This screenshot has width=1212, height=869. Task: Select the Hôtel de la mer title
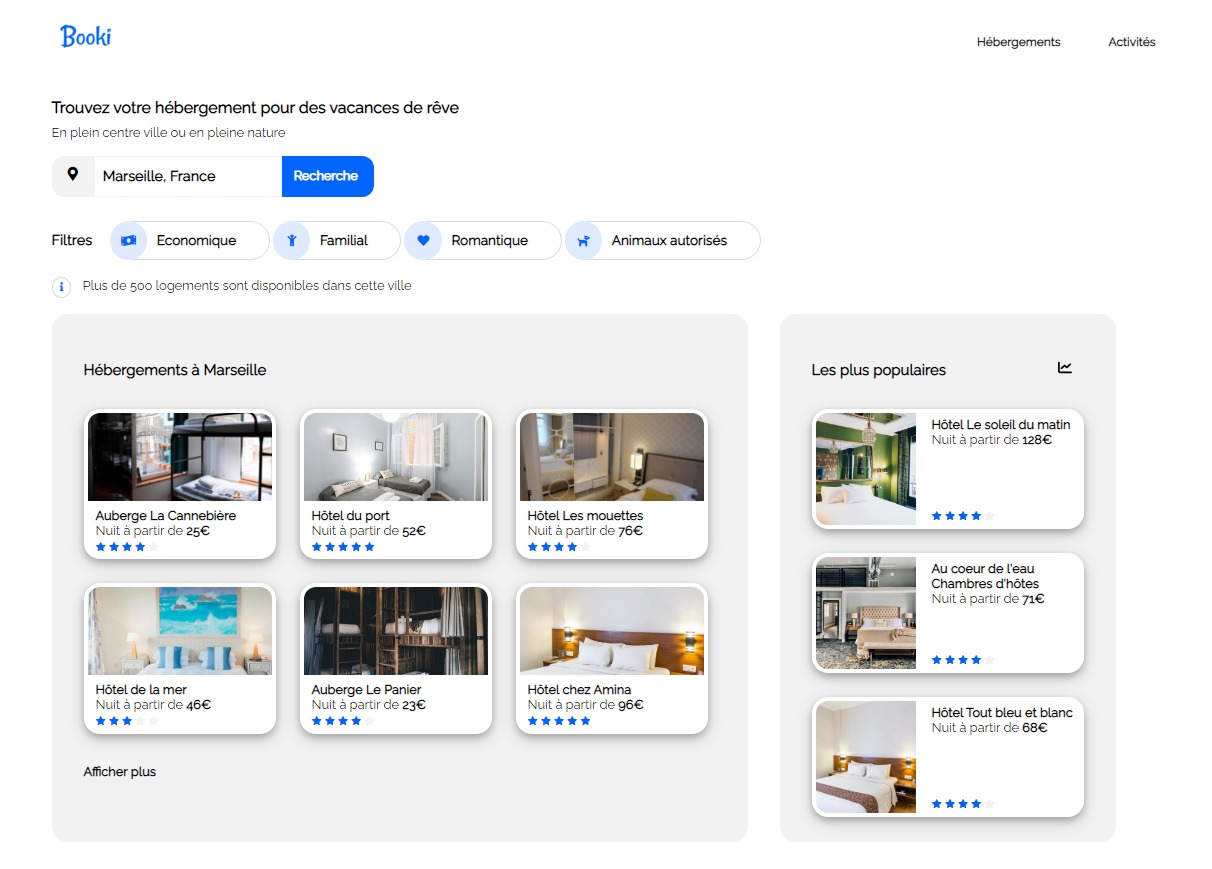(141, 690)
